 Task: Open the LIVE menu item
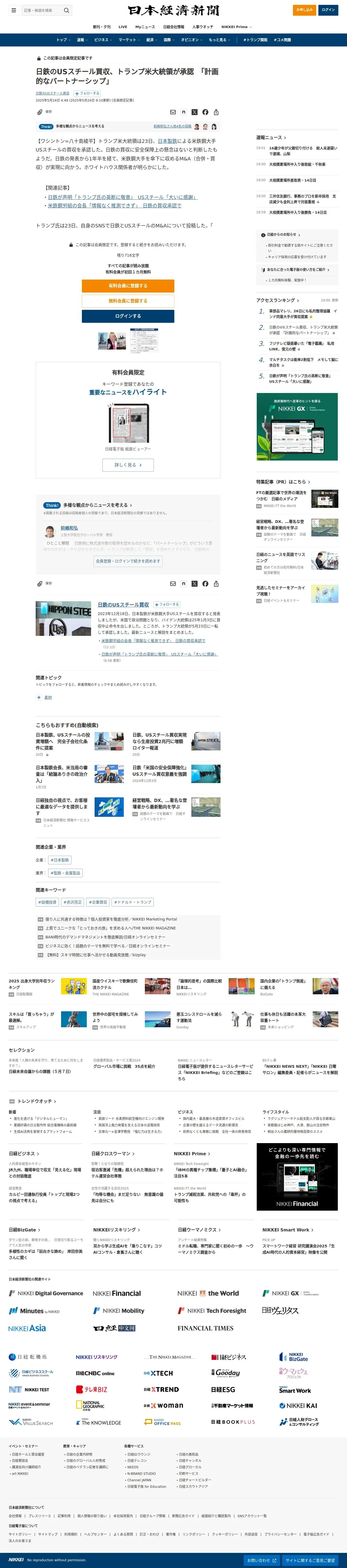tap(123, 27)
